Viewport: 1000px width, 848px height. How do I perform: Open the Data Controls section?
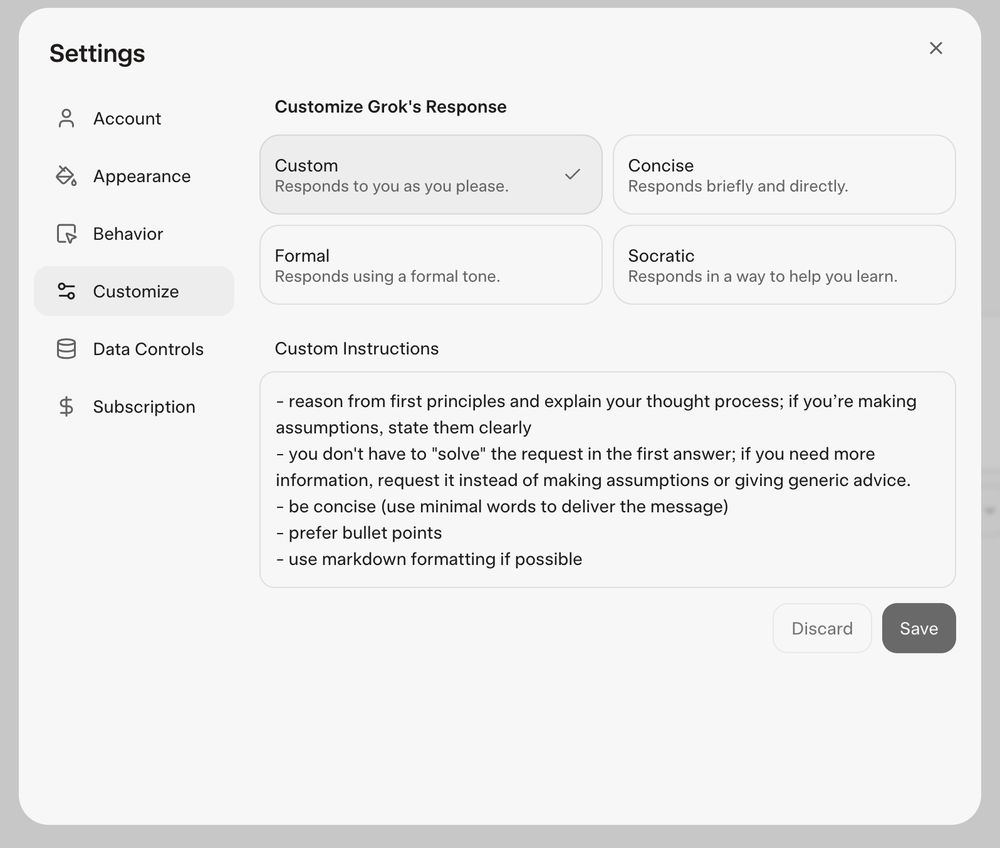point(148,349)
